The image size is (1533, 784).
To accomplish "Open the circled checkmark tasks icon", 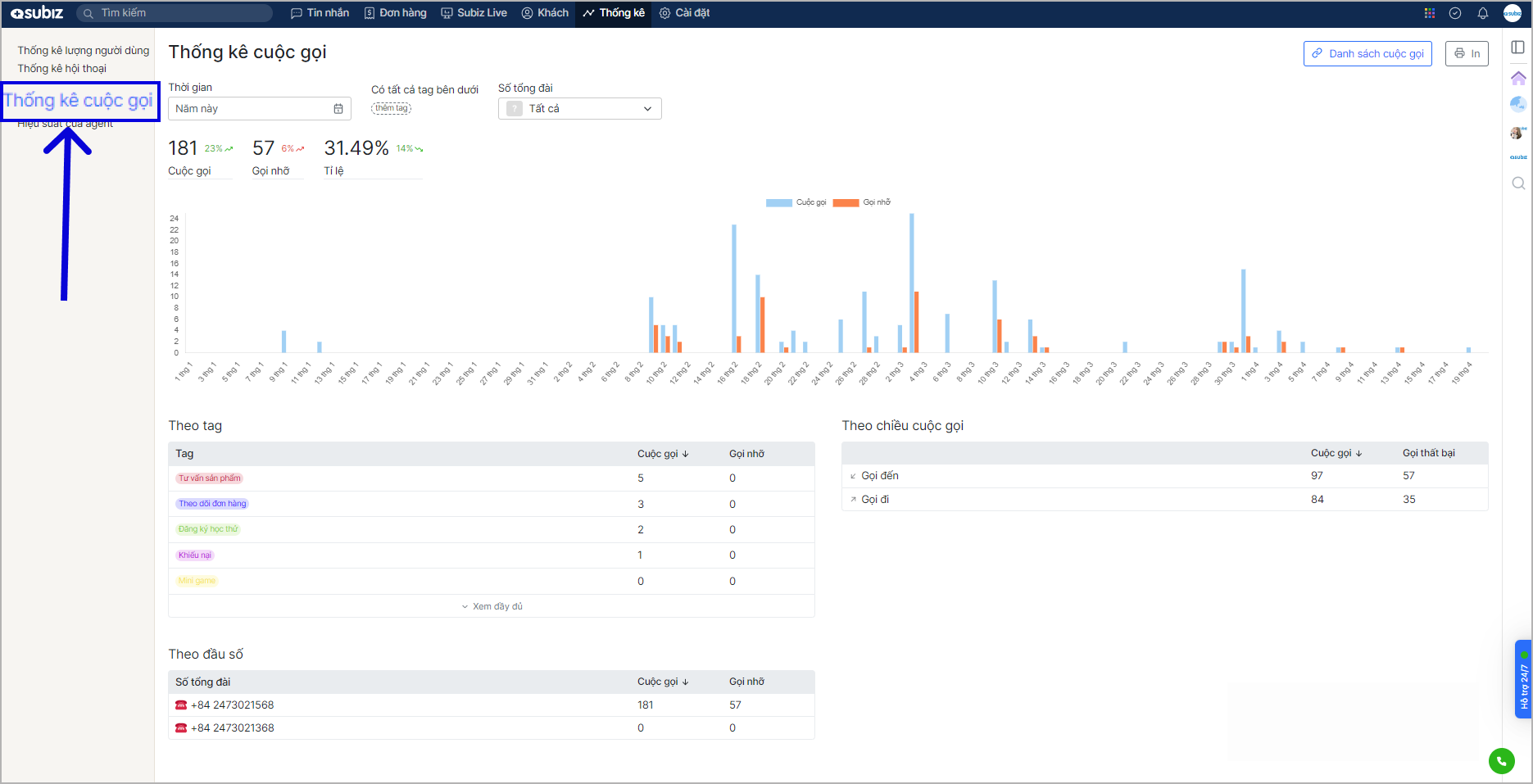I will coord(1455,13).
